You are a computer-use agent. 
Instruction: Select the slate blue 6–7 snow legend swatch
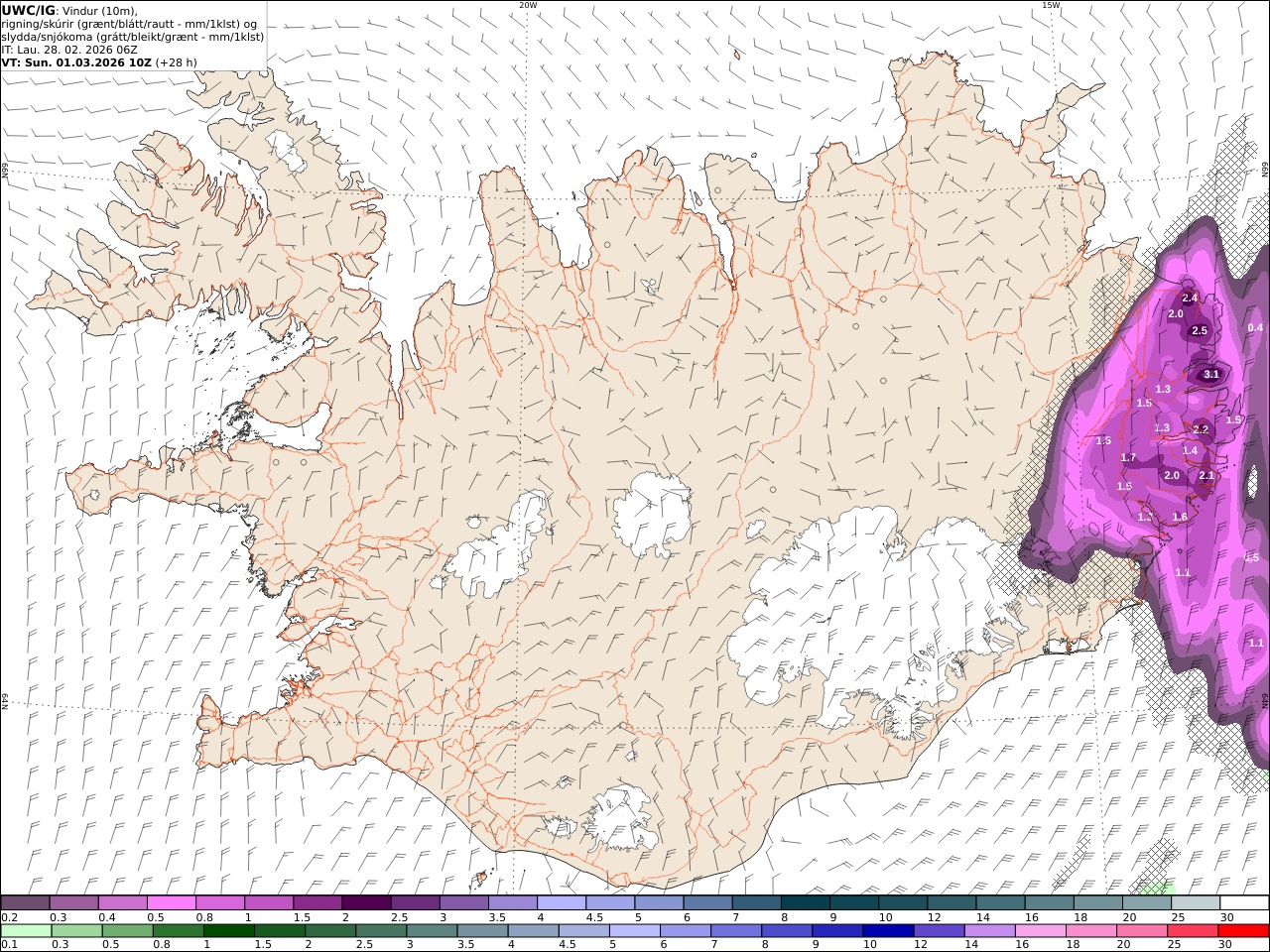tap(708, 903)
